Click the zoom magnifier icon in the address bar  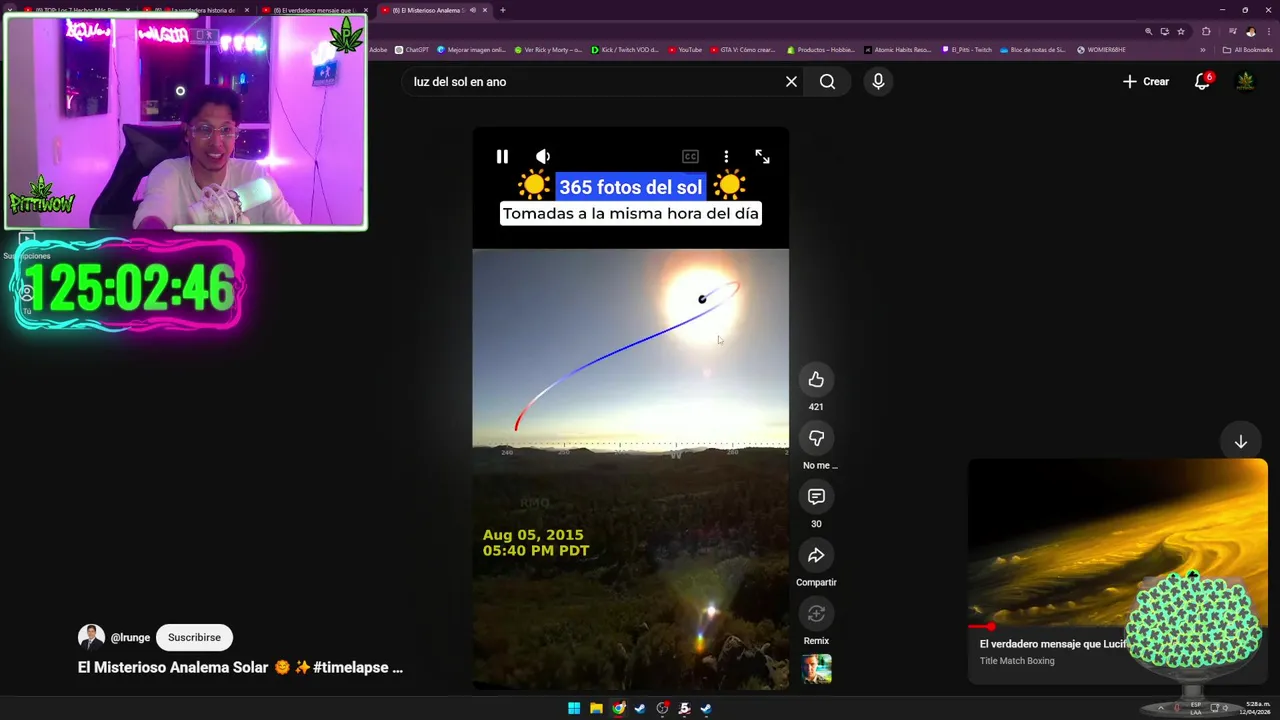coord(1148,32)
